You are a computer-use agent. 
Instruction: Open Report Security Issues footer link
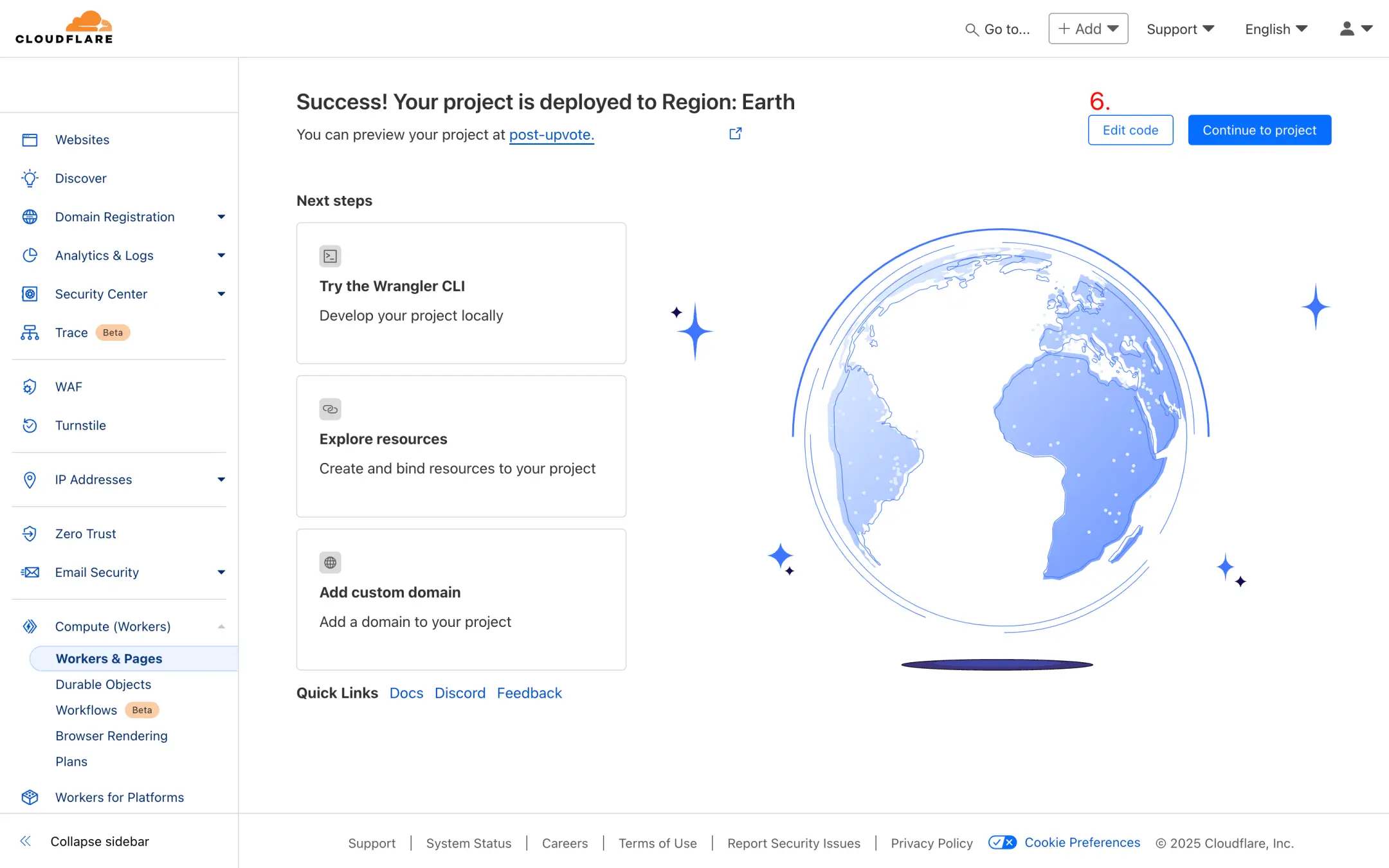(x=794, y=843)
